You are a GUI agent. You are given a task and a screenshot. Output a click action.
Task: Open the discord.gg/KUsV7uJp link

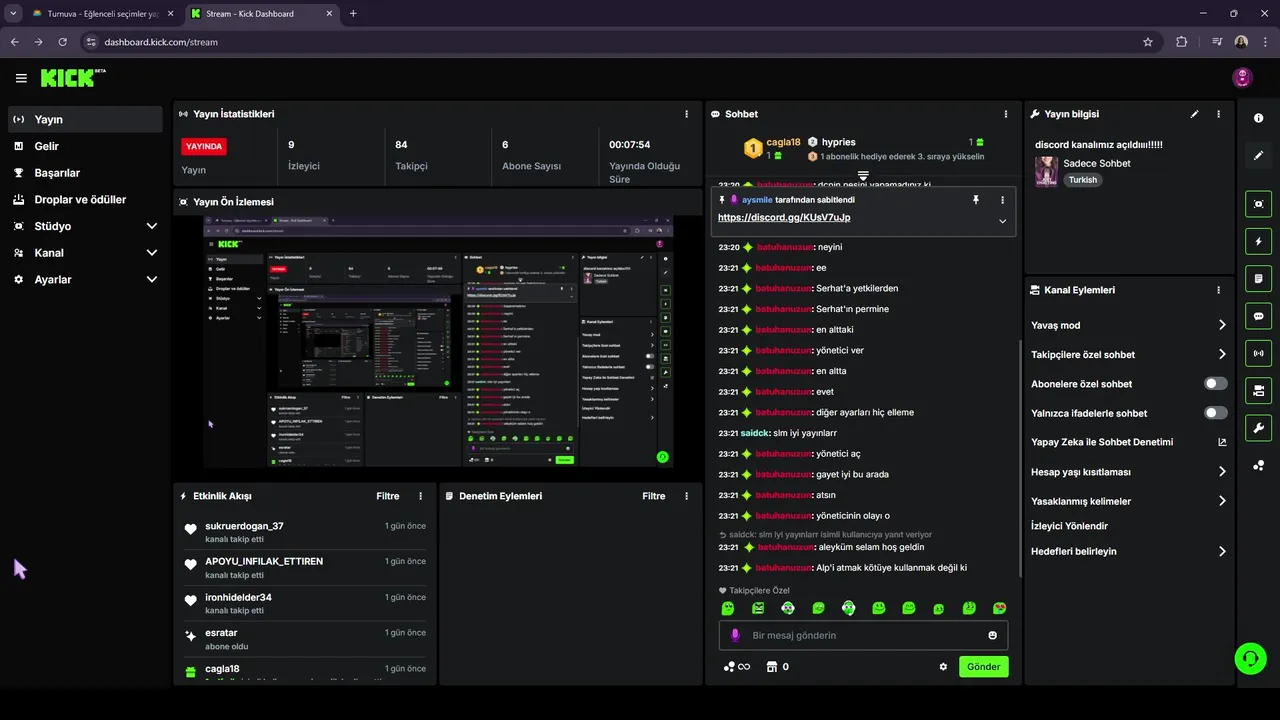point(784,217)
